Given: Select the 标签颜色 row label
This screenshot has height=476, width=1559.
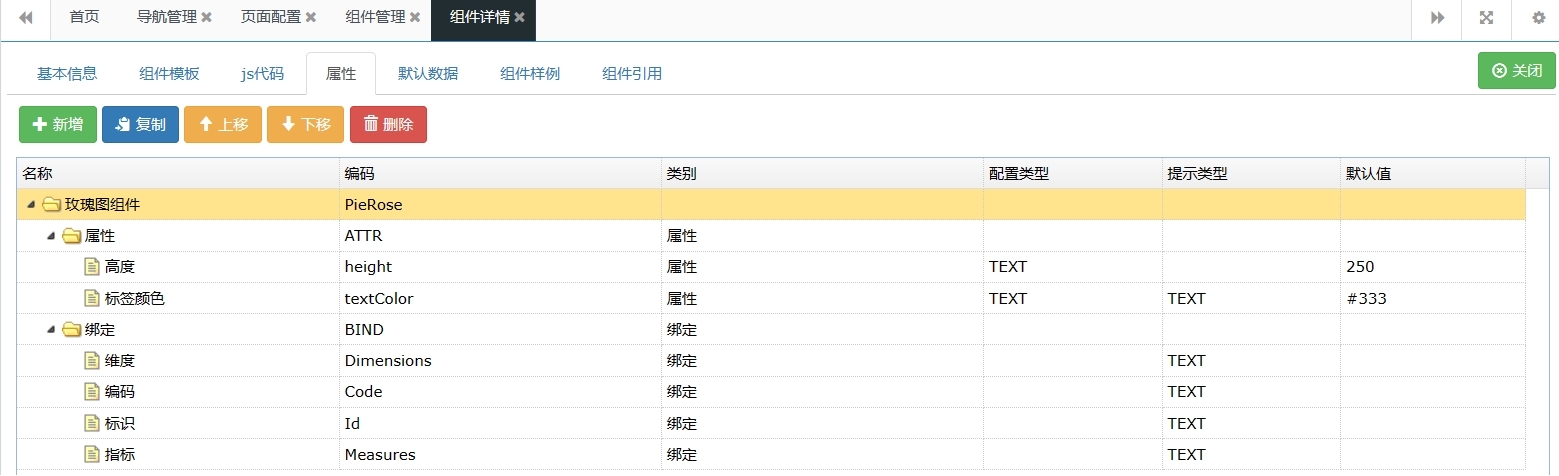Looking at the screenshot, I should point(135,298).
